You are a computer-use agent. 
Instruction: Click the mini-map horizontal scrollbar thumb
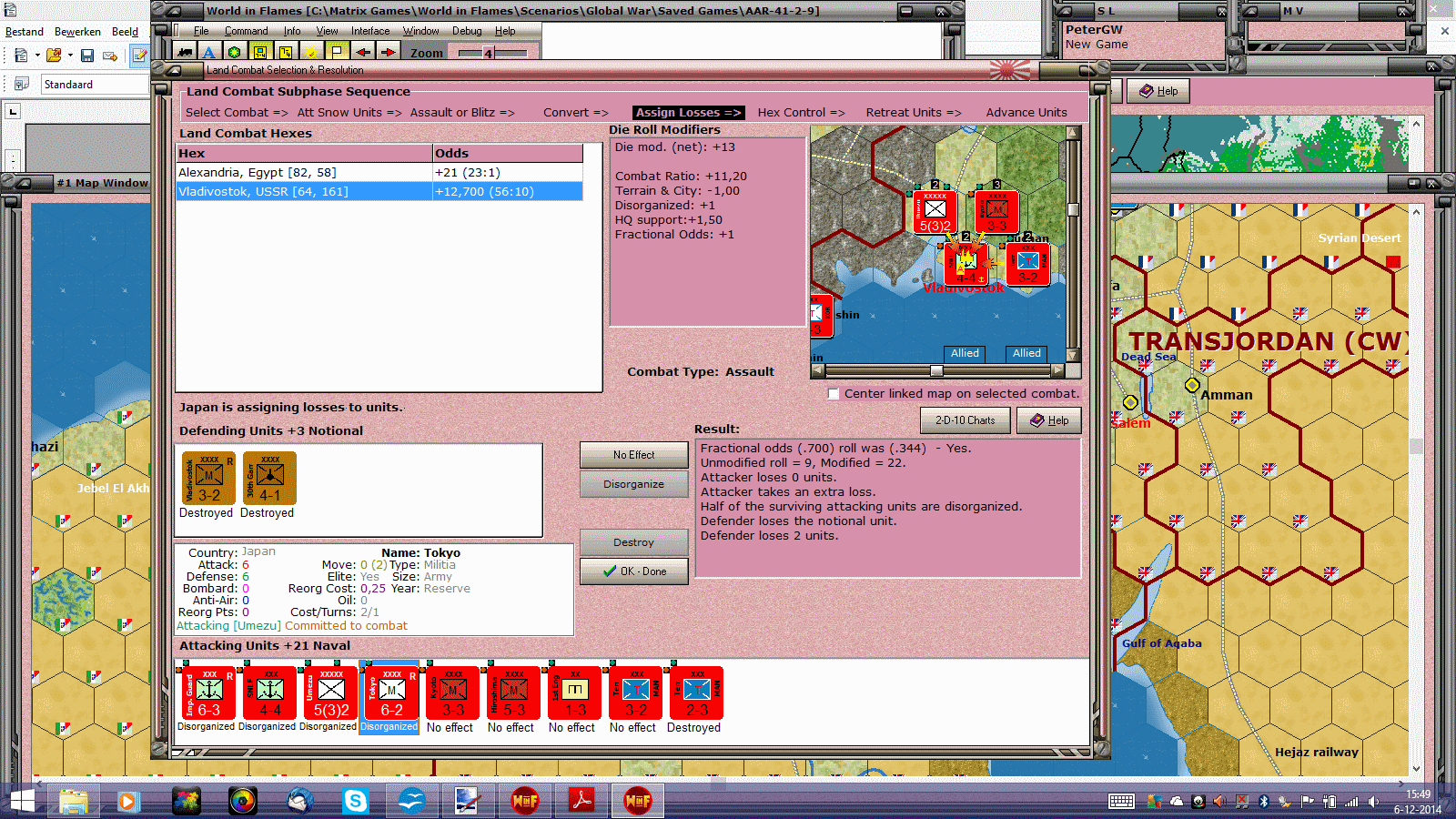click(x=936, y=370)
